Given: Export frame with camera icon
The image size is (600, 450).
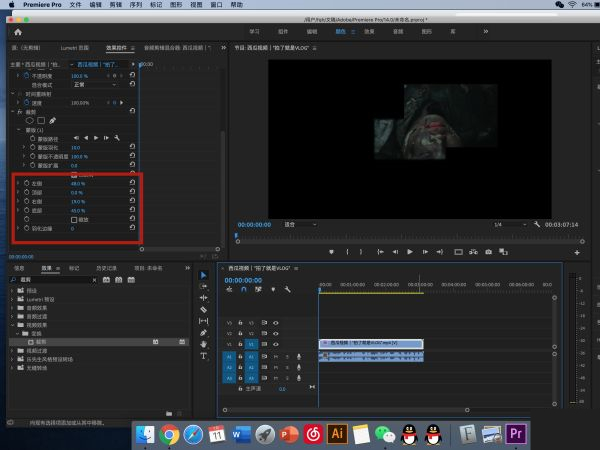Looking at the screenshot, I should [x=489, y=252].
